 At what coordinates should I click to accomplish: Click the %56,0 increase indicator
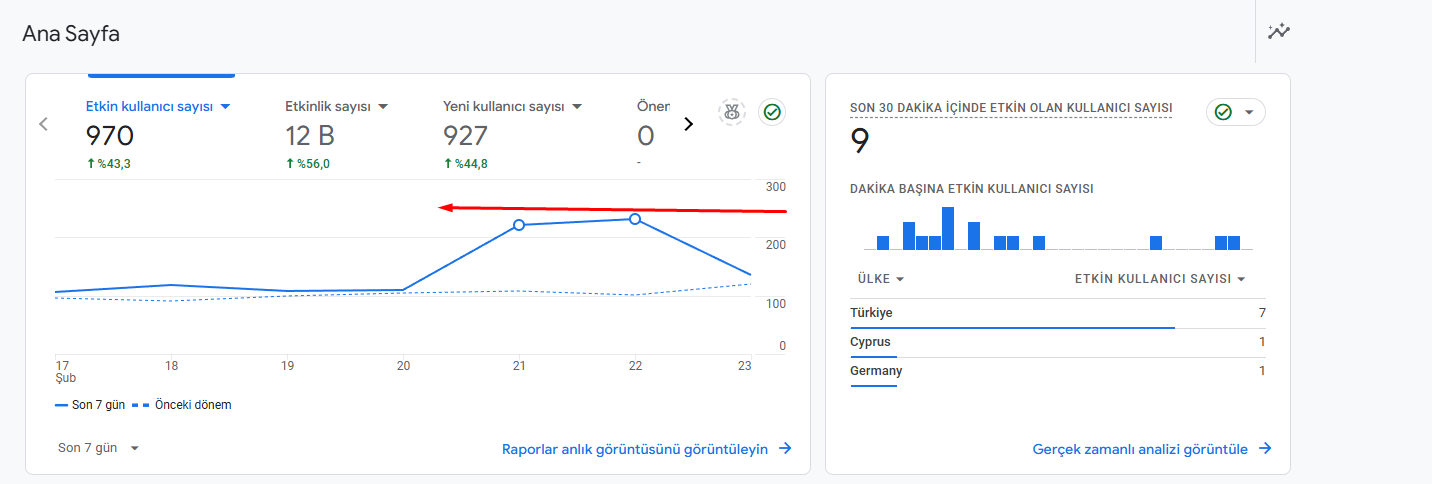308,164
